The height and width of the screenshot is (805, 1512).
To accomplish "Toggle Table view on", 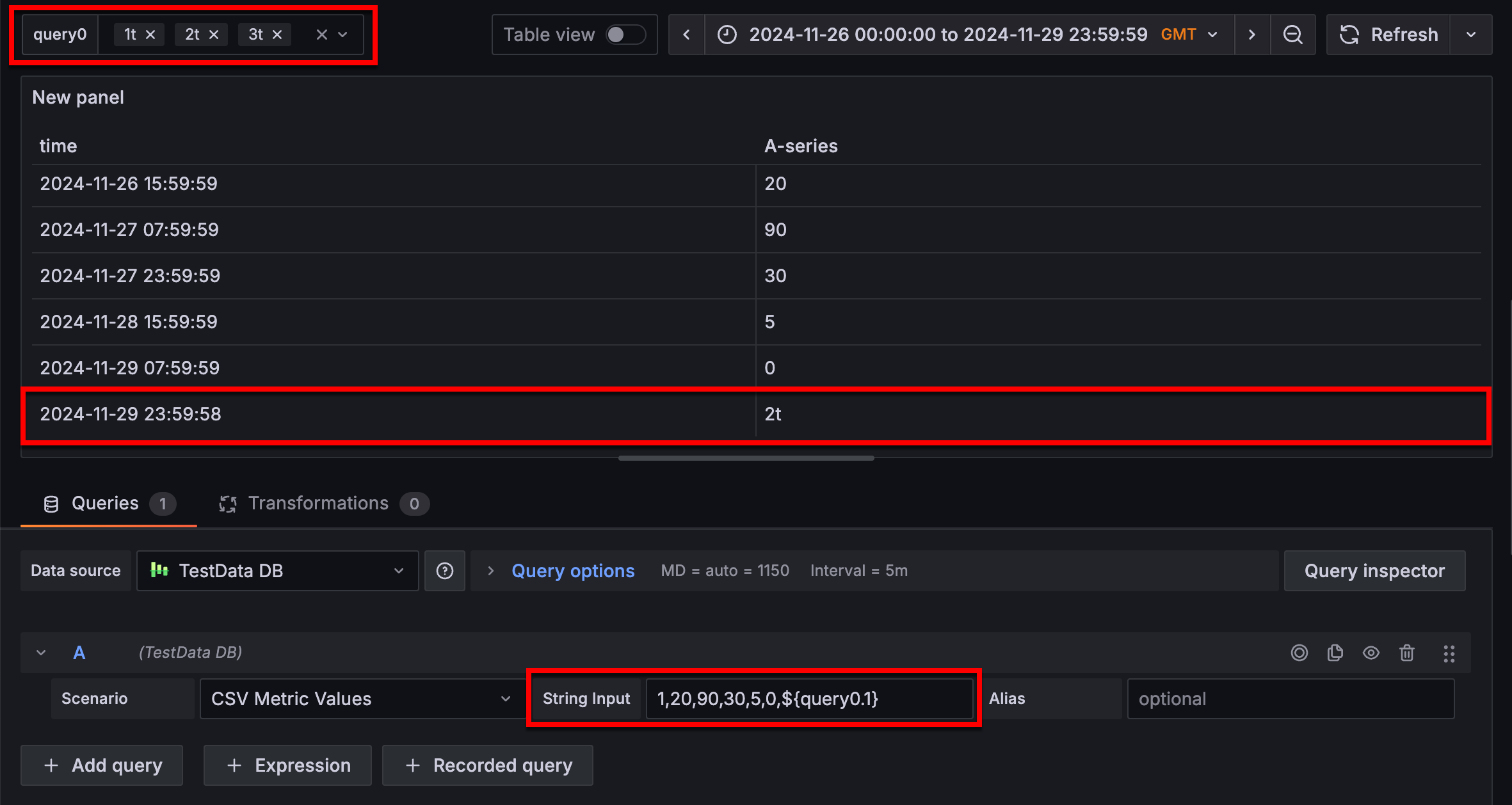I will click(625, 34).
